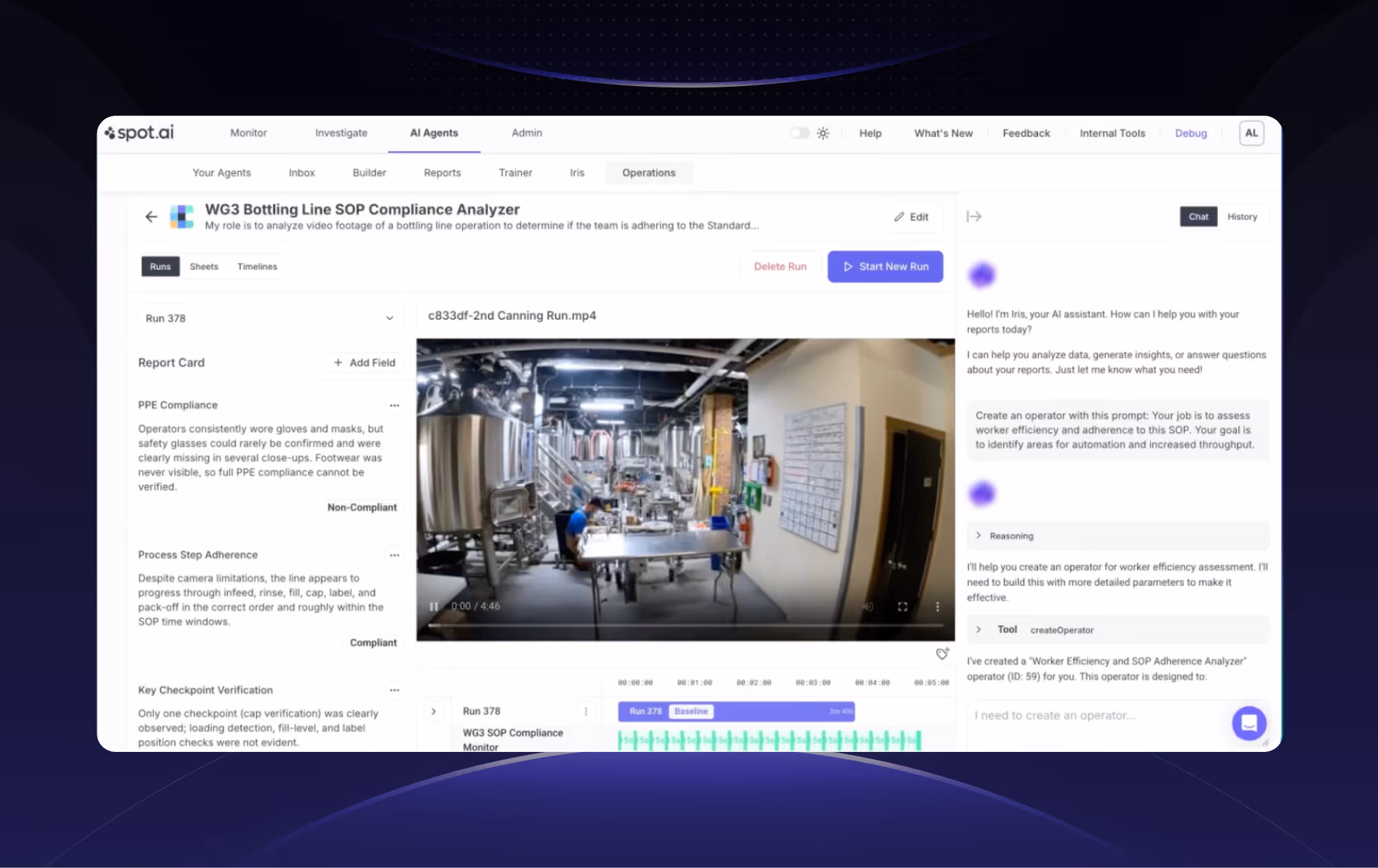This screenshot has width=1378, height=868.
Task: Select the Operations subtab
Action: [x=649, y=173]
